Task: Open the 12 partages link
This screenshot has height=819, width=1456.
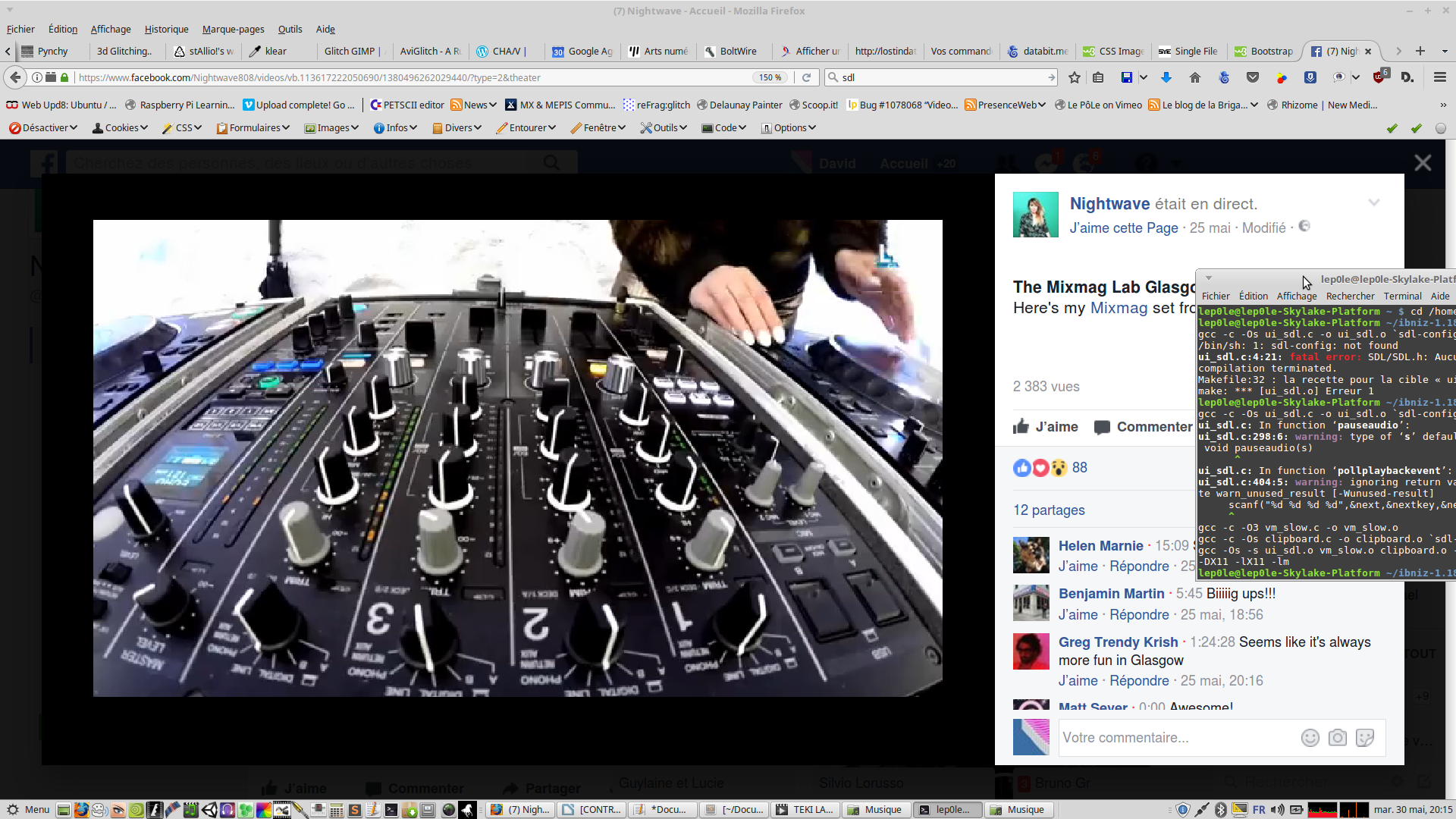Action: (x=1049, y=510)
